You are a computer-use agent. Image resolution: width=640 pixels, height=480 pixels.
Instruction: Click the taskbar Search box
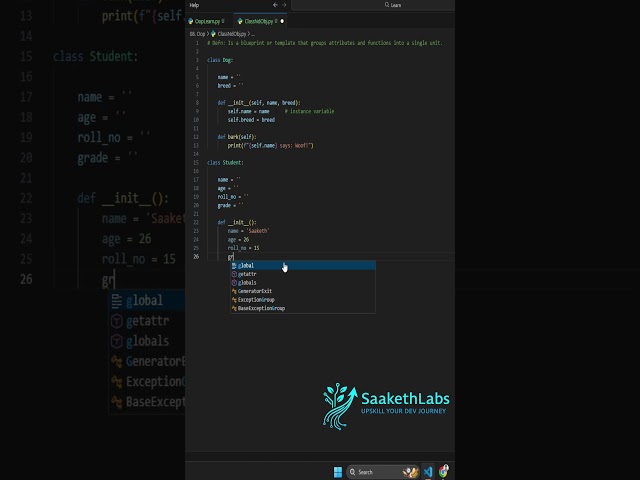pos(383,472)
